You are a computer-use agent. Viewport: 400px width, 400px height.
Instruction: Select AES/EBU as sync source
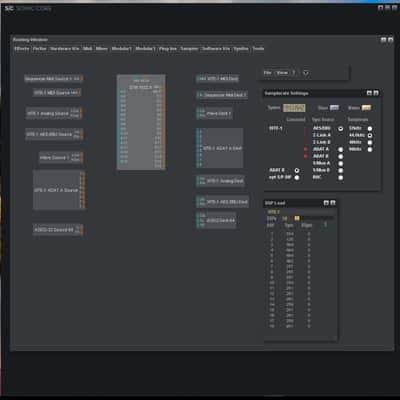[x=341, y=128]
